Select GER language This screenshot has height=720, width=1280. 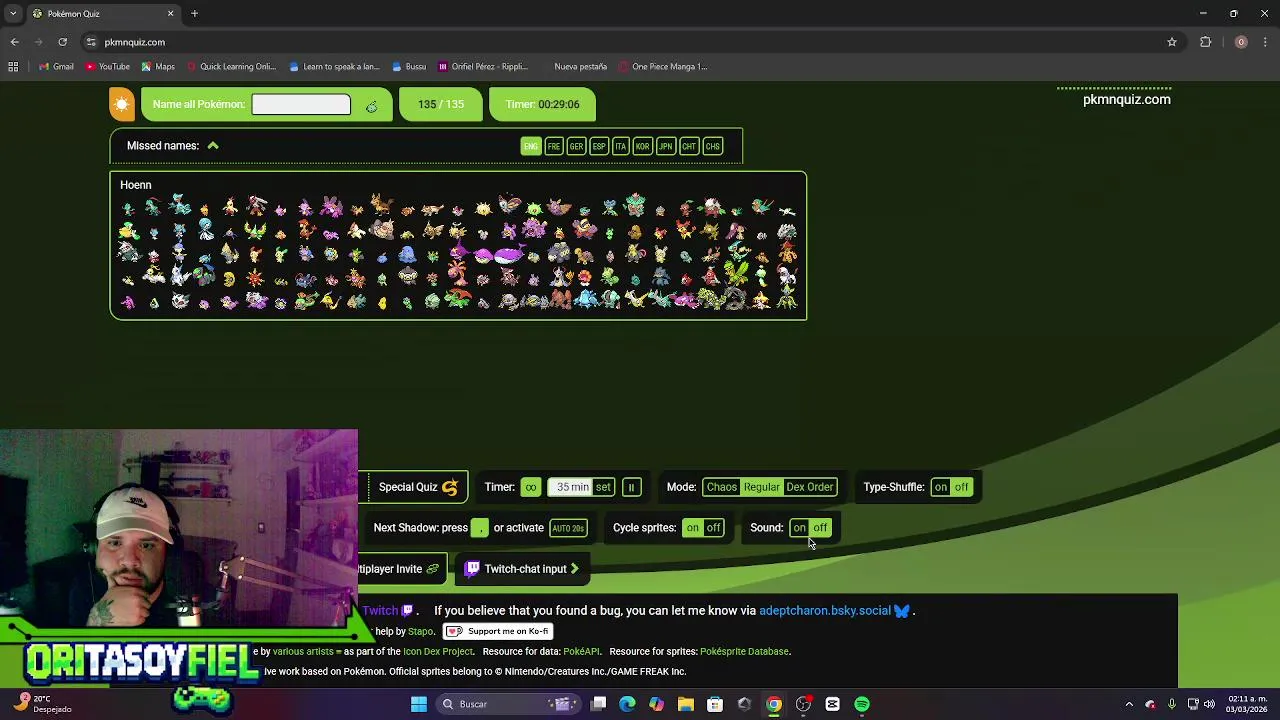pyautogui.click(x=576, y=146)
